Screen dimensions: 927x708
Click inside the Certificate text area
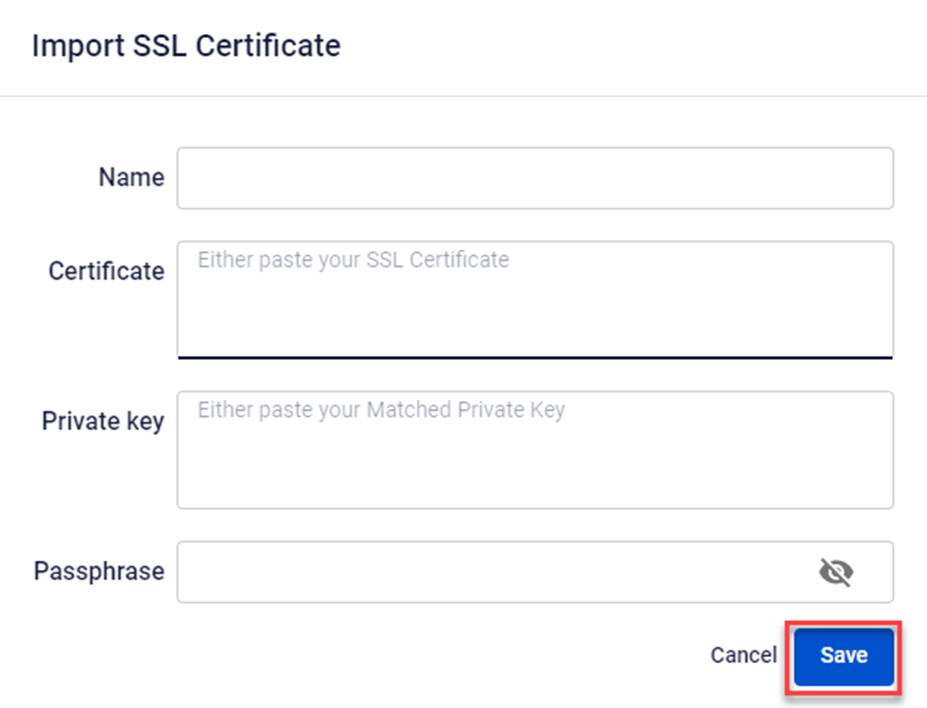534,310
